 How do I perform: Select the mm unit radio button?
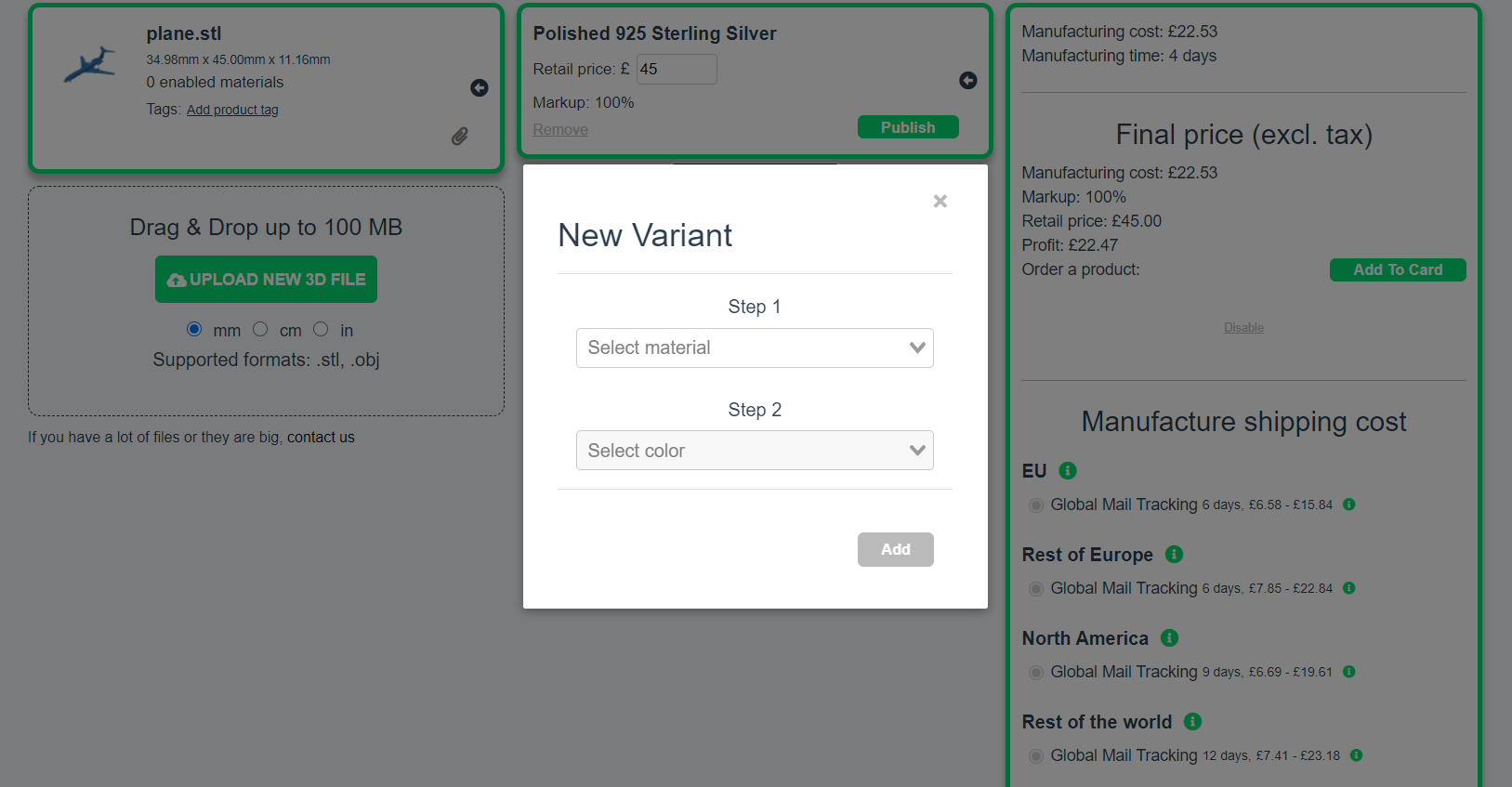[194, 329]
